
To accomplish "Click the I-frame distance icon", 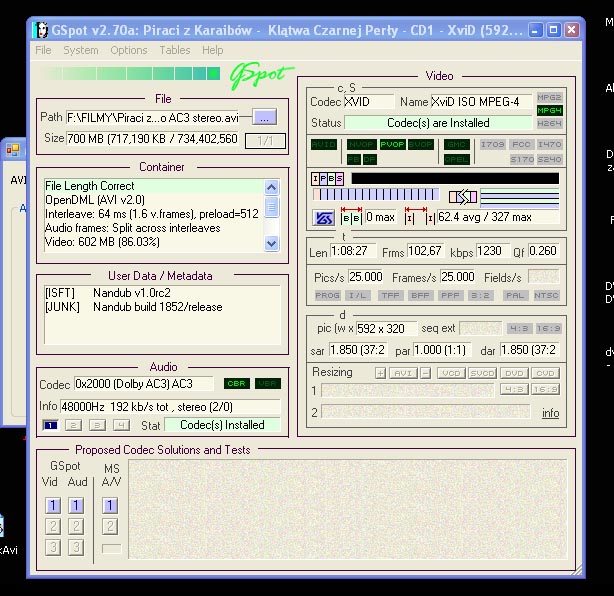I will point(419,216).
